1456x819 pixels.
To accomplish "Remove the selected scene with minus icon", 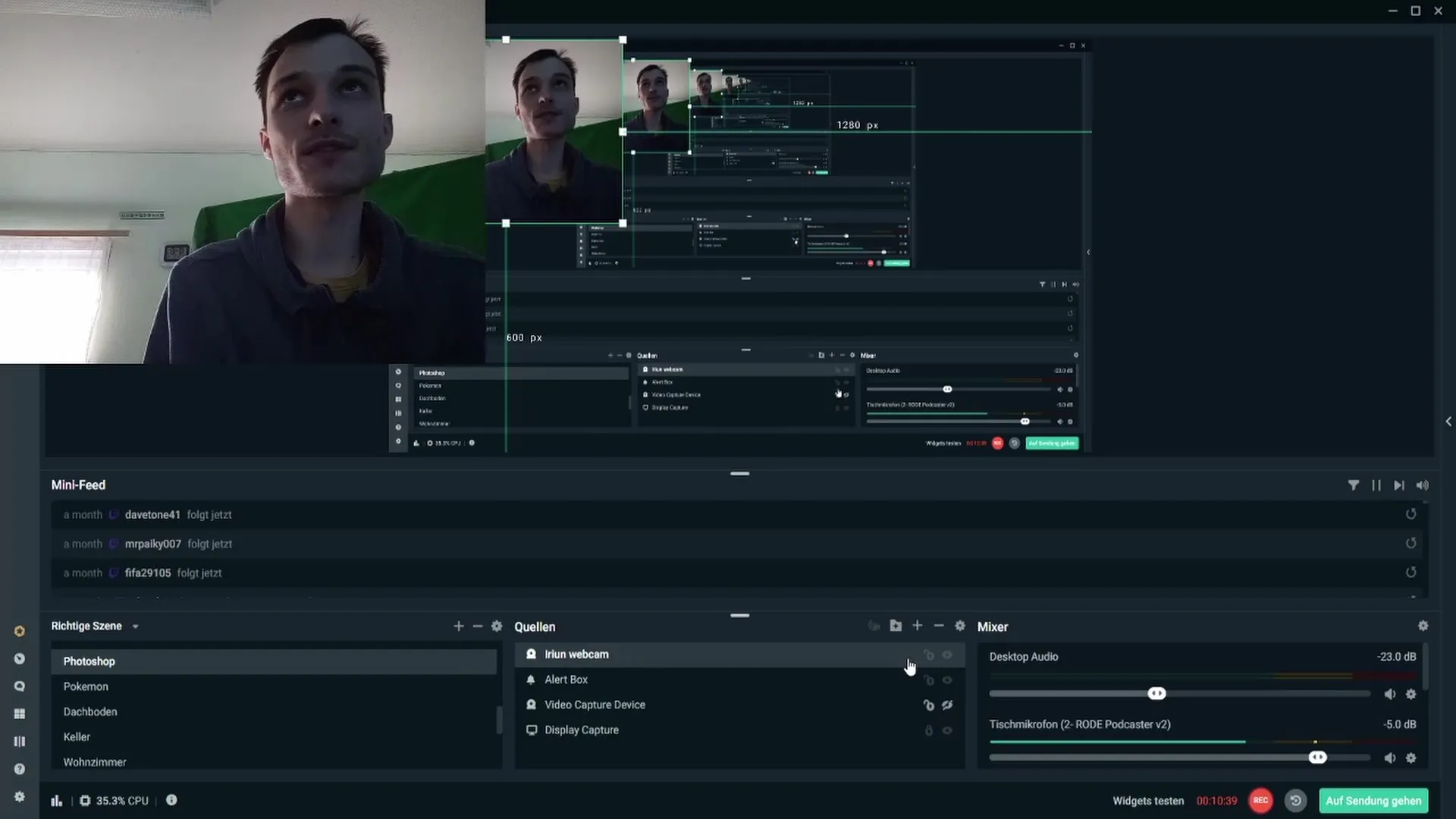I will [x=477, y=626].
